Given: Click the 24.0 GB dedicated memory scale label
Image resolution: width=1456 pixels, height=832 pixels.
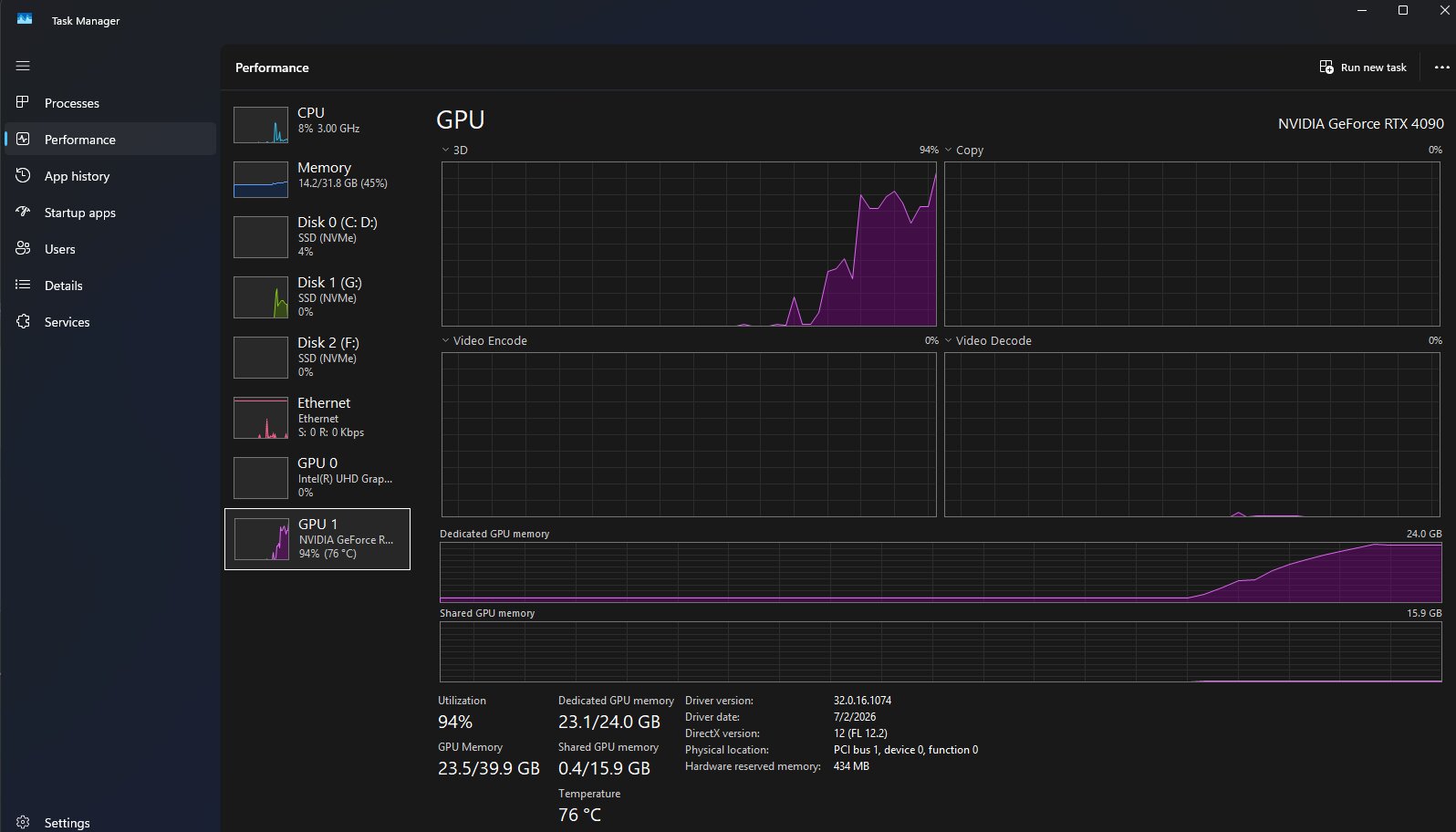Looking at the screenshot, I should pyautogui.click(x=1424, y=534).
